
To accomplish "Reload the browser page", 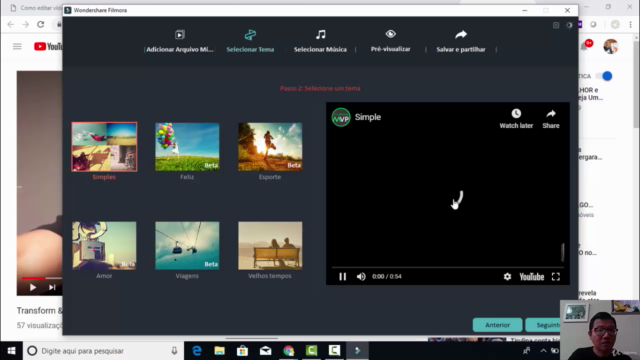I will point(41,24).
